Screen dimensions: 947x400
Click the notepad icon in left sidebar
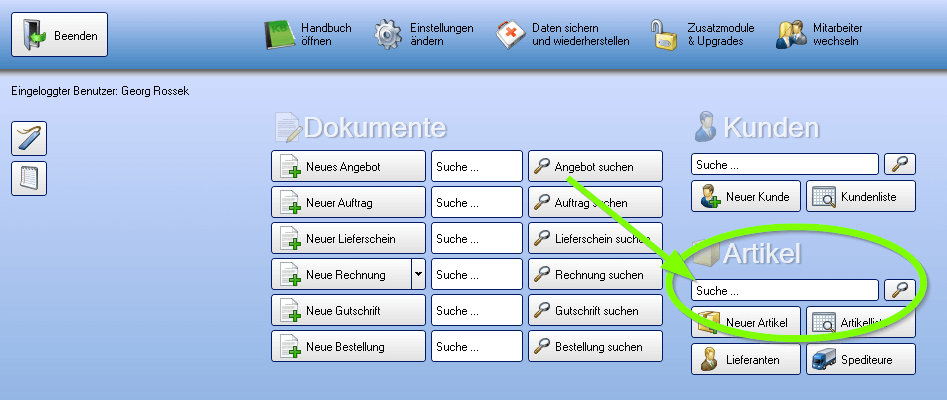click(x=29, y=178)
